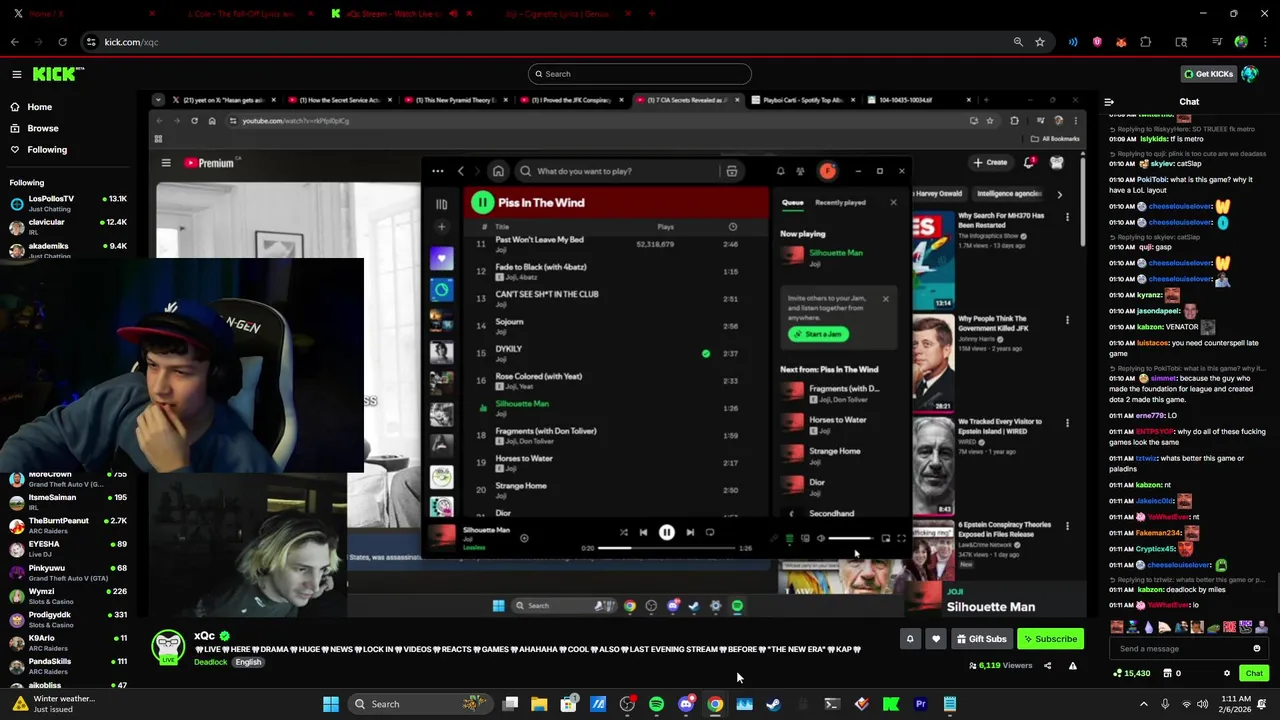Open Spotify notifications bell

pyautogui.click(x=781, y=171)
